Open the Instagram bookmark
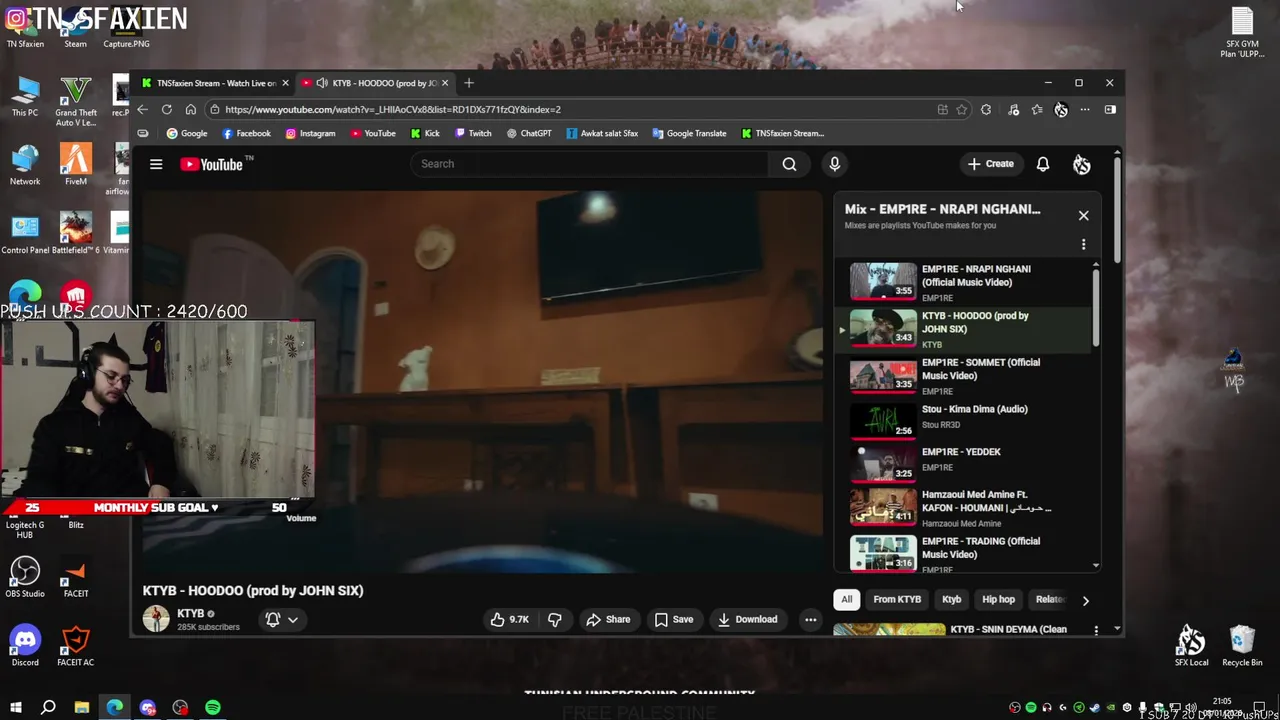This screenshot has height=720, width=1280. pos(310,133)
